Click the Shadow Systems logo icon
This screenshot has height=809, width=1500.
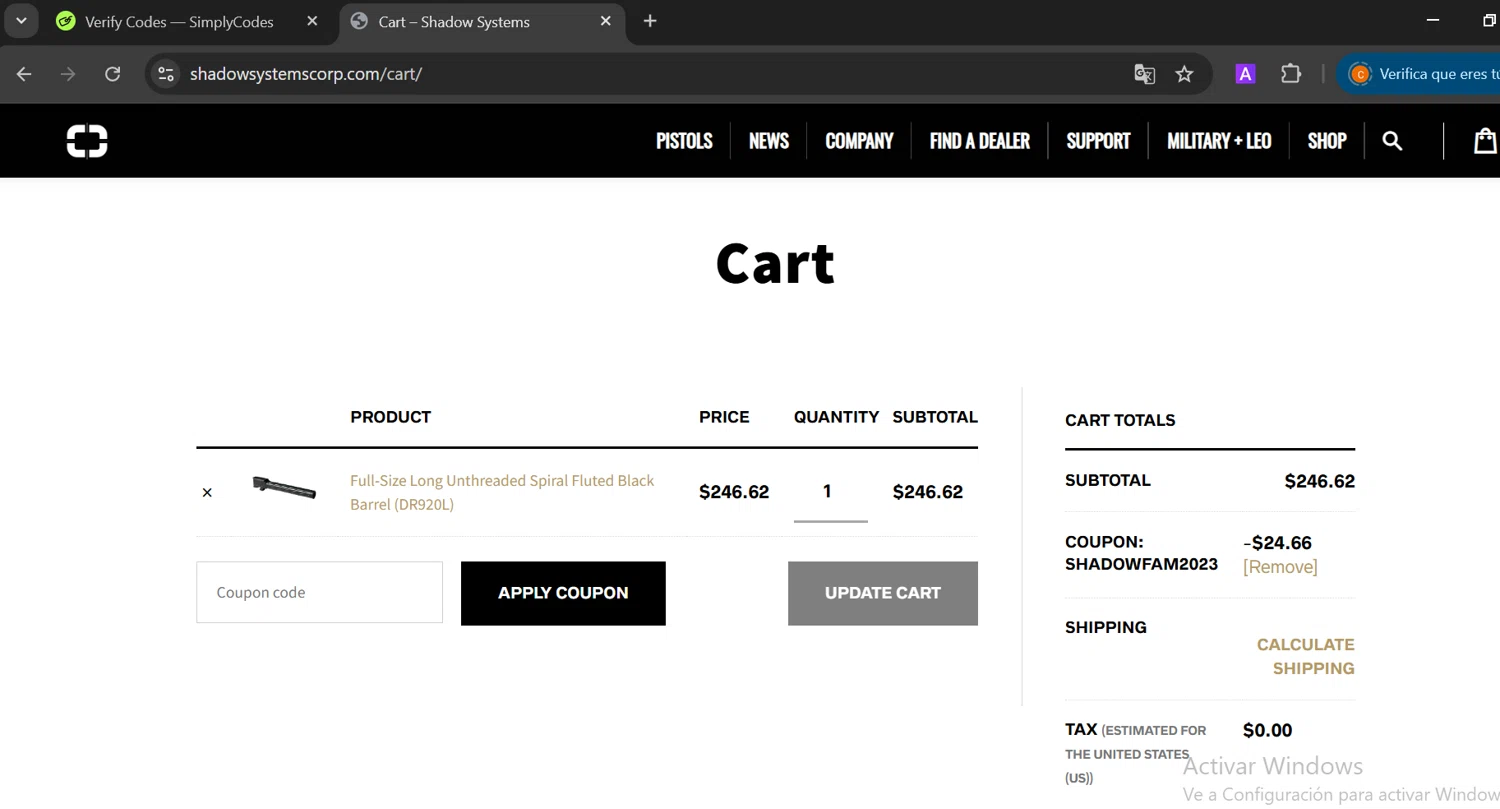tap(87, 141)
